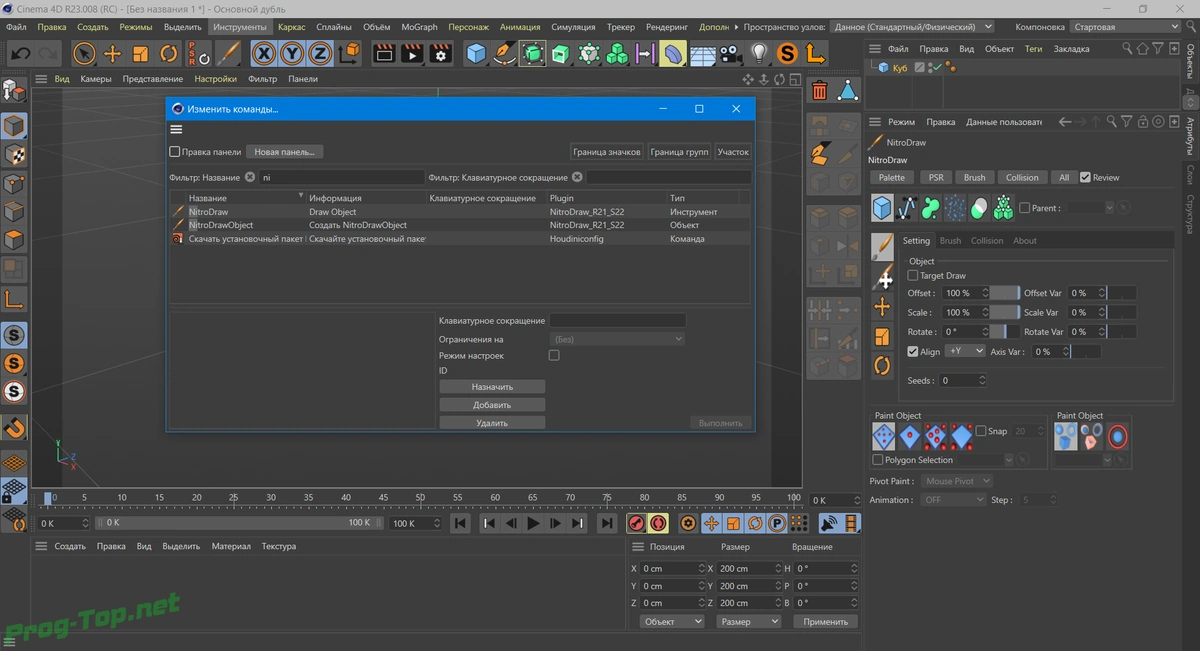Open the Парамеtr sort arrow on Название column

(301, 197)
